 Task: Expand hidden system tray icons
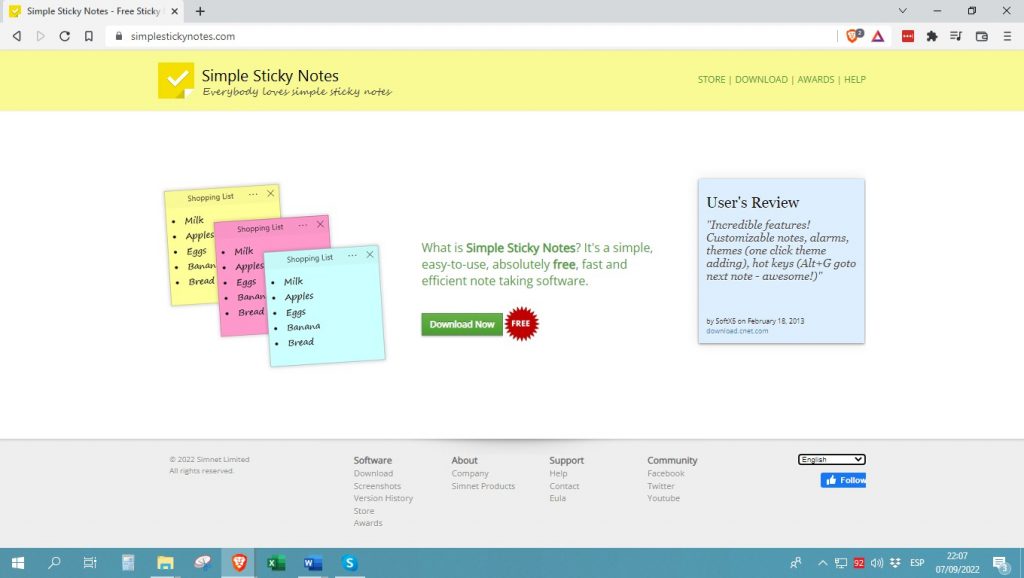click(x=822, y=563)
